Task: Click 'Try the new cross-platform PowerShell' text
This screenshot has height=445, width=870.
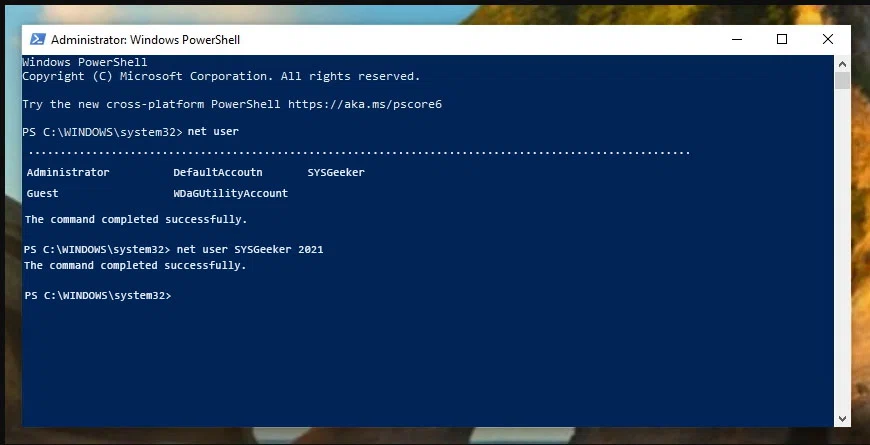Action: coord(151,104)
